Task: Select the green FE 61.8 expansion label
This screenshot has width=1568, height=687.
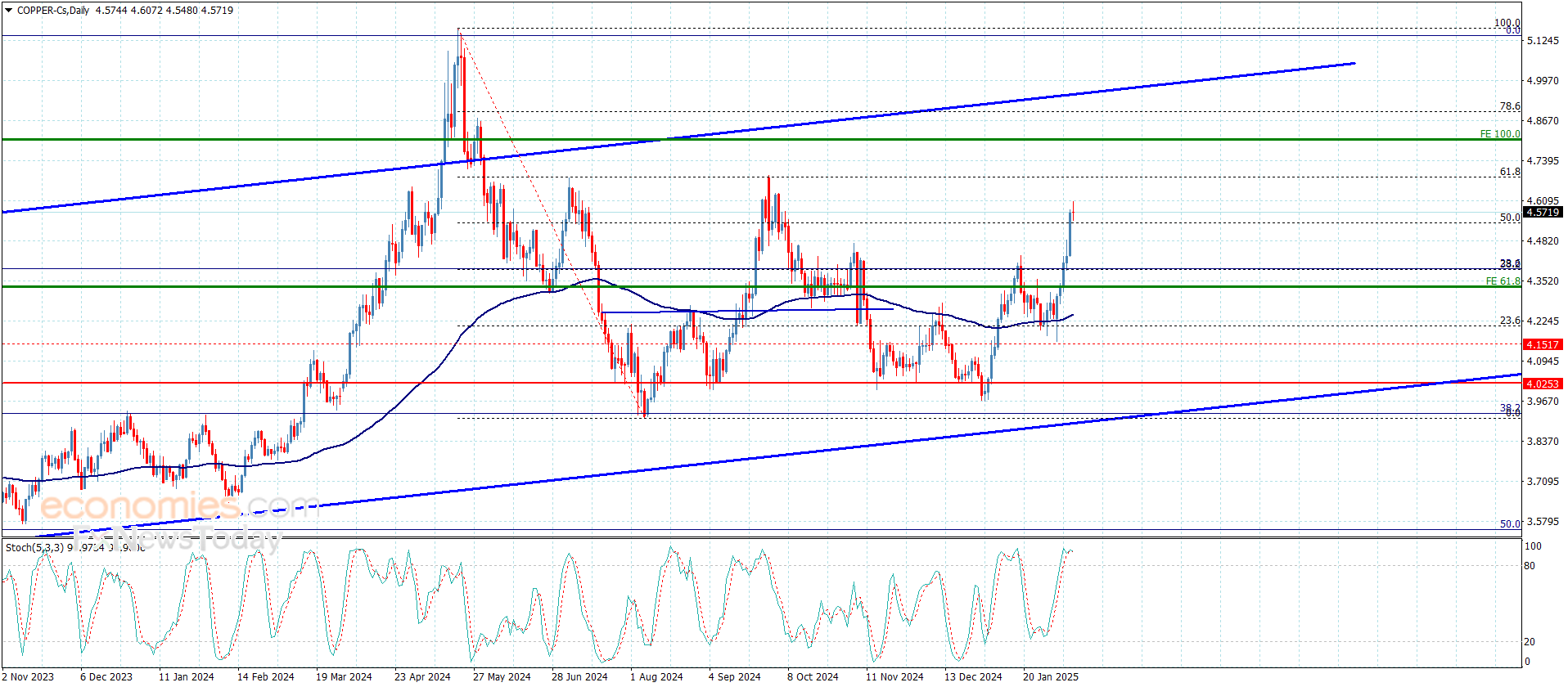Action: (1503, 281)
